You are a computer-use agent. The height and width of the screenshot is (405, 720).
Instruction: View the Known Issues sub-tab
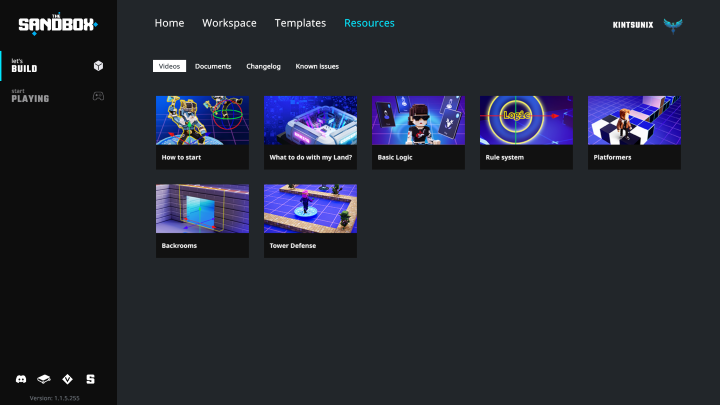click(x=317, y=66)
